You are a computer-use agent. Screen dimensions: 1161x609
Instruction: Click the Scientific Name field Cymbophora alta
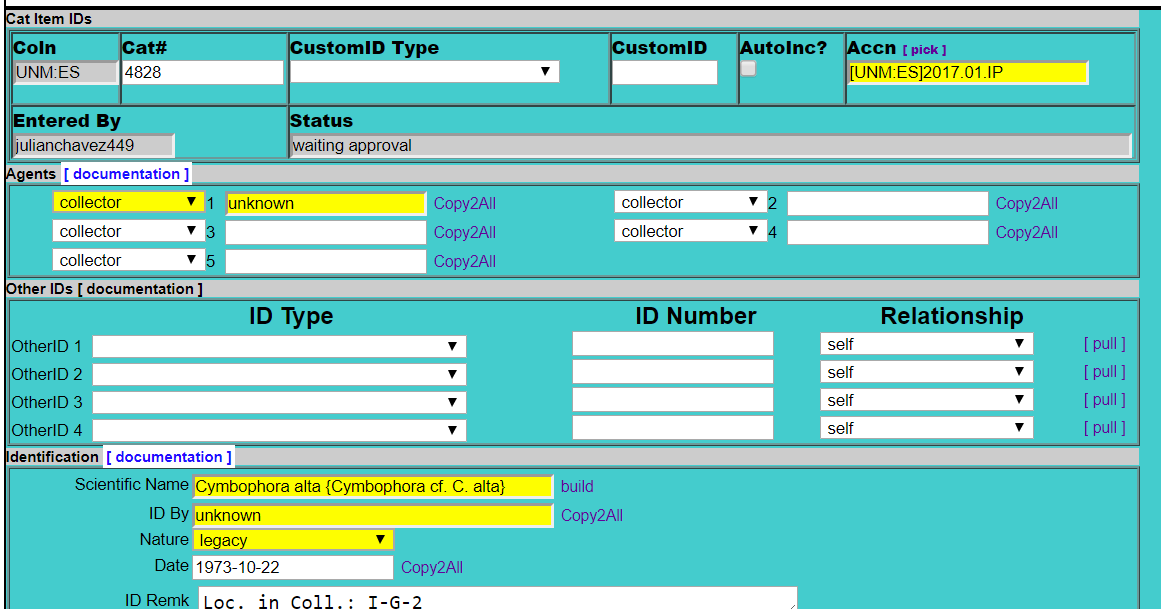[x=373, y=486]
